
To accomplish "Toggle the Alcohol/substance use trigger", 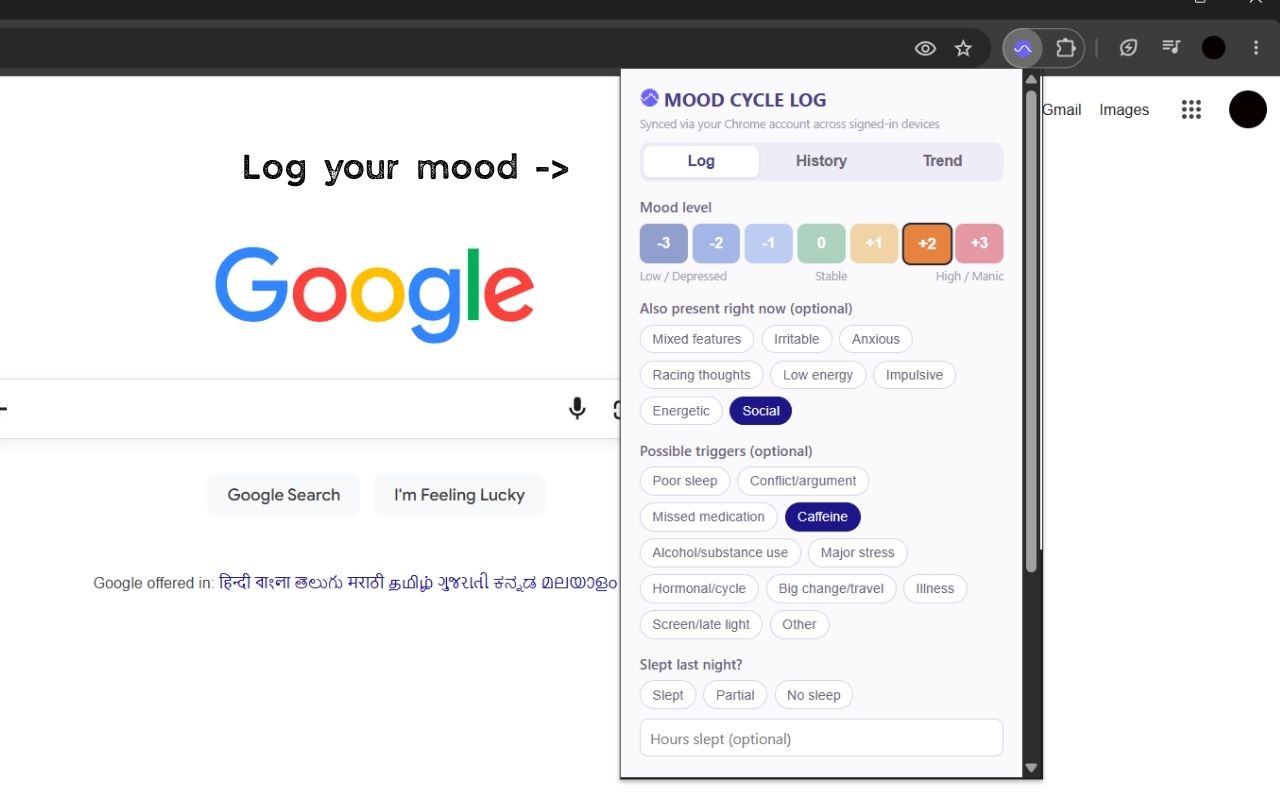I will [x=720, y=553].
